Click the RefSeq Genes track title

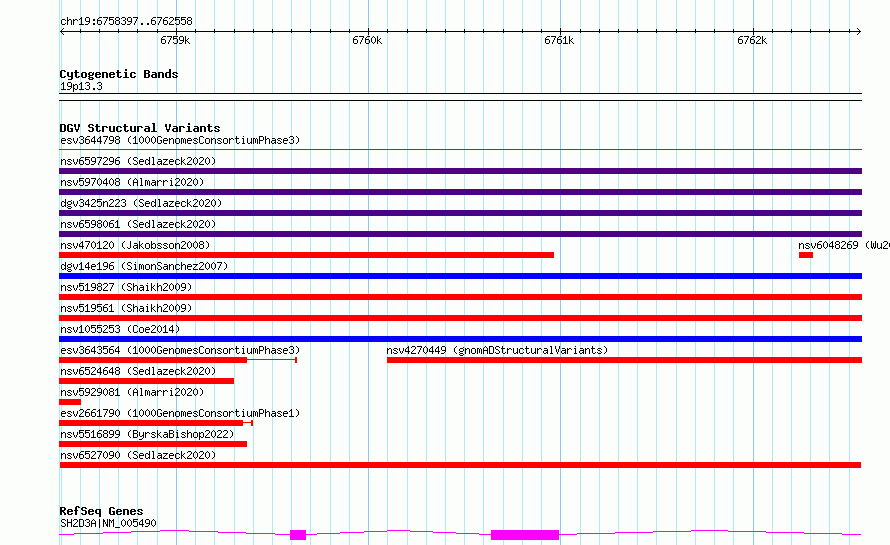pos(101,511)
